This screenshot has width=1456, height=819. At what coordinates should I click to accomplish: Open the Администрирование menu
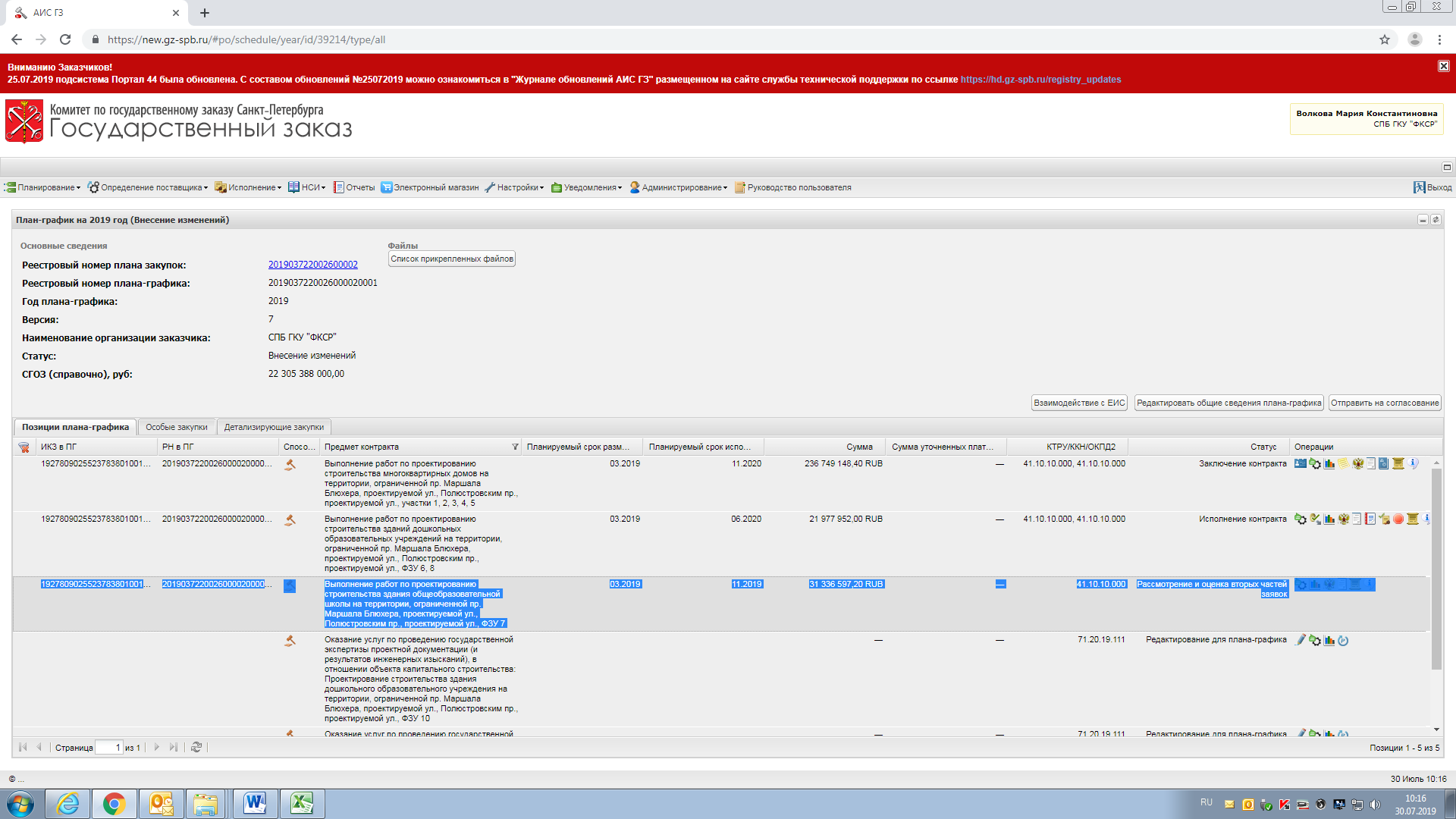[x=678, y=187]
